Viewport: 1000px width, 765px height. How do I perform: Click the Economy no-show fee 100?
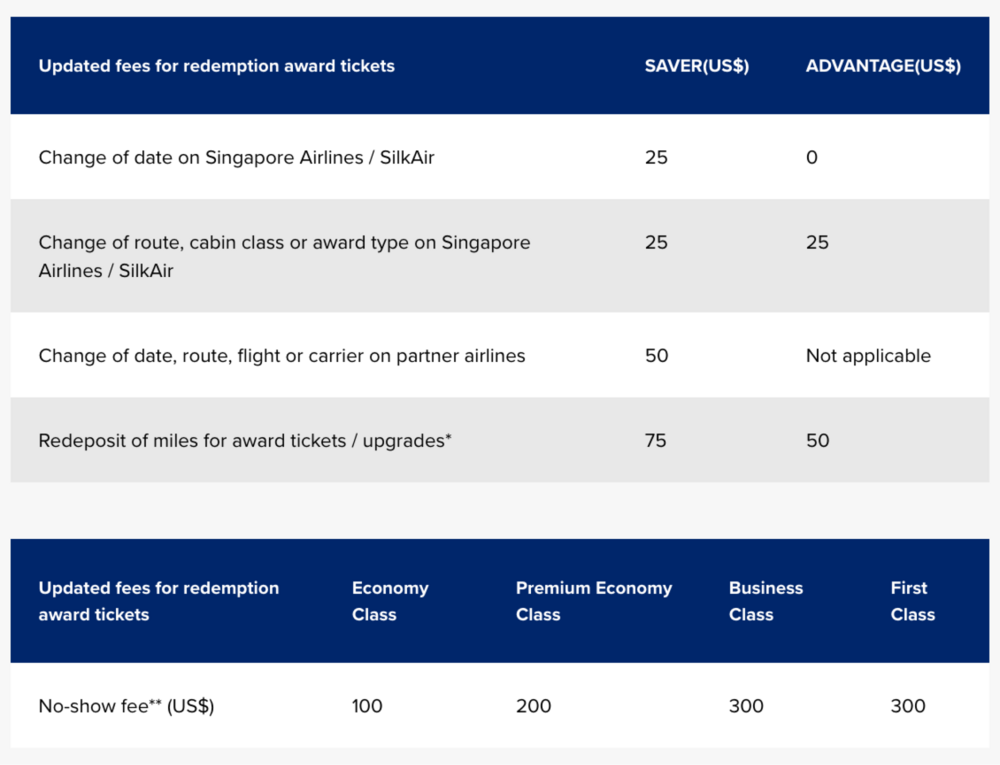click(x=367, y=706)
